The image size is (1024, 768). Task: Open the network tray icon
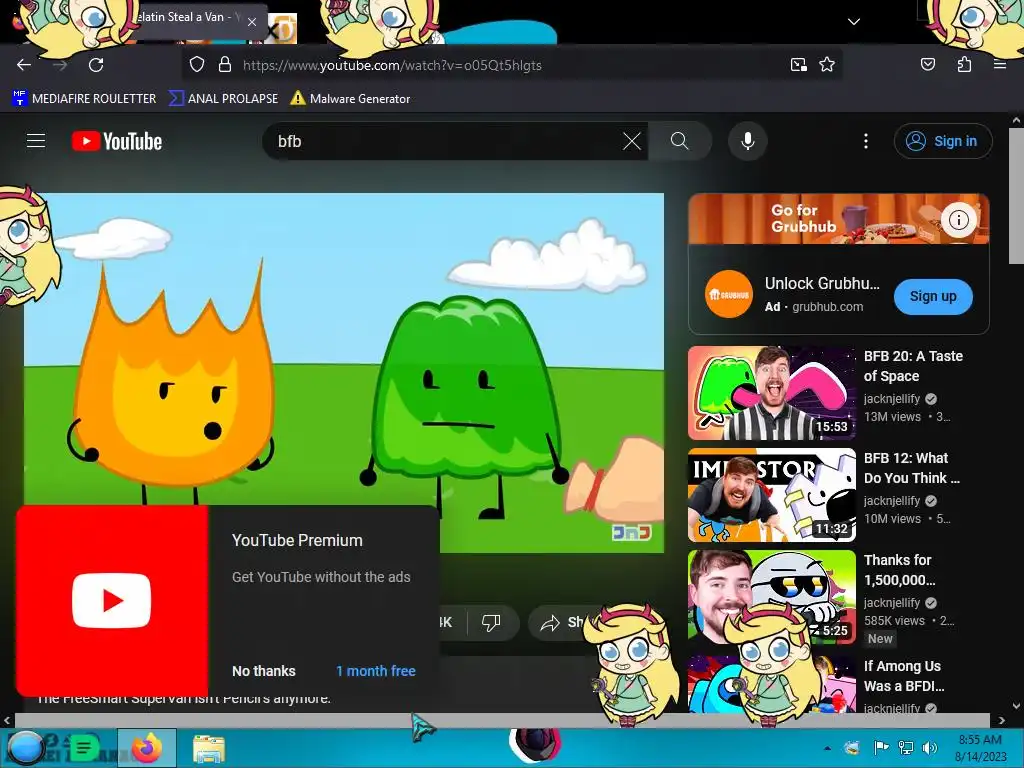[905, 748]
